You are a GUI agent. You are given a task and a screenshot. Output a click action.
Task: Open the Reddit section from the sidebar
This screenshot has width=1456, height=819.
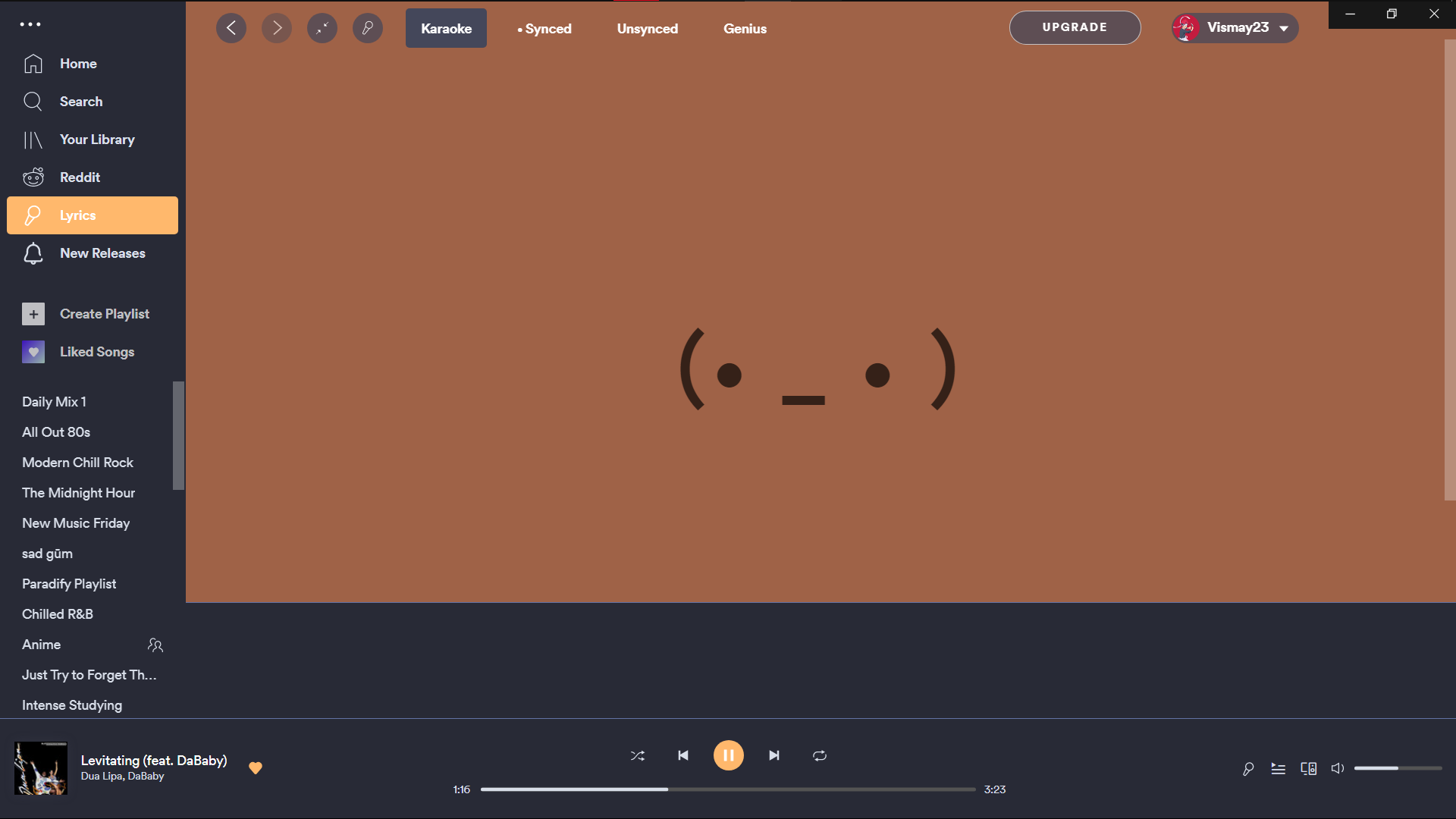[x=80, y=177]
